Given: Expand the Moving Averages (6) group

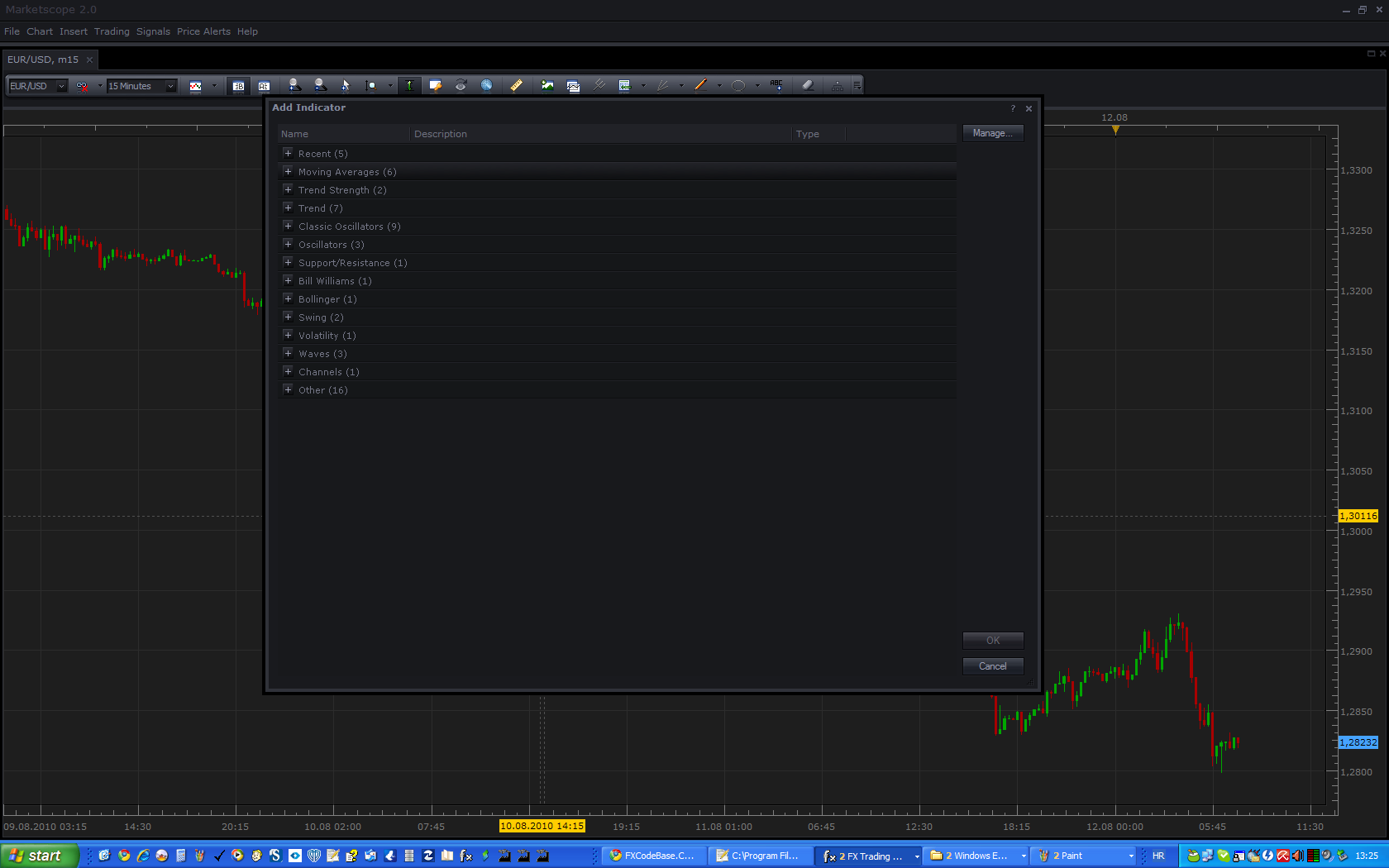Looking at the screenshot, I should tap(288, 171).
